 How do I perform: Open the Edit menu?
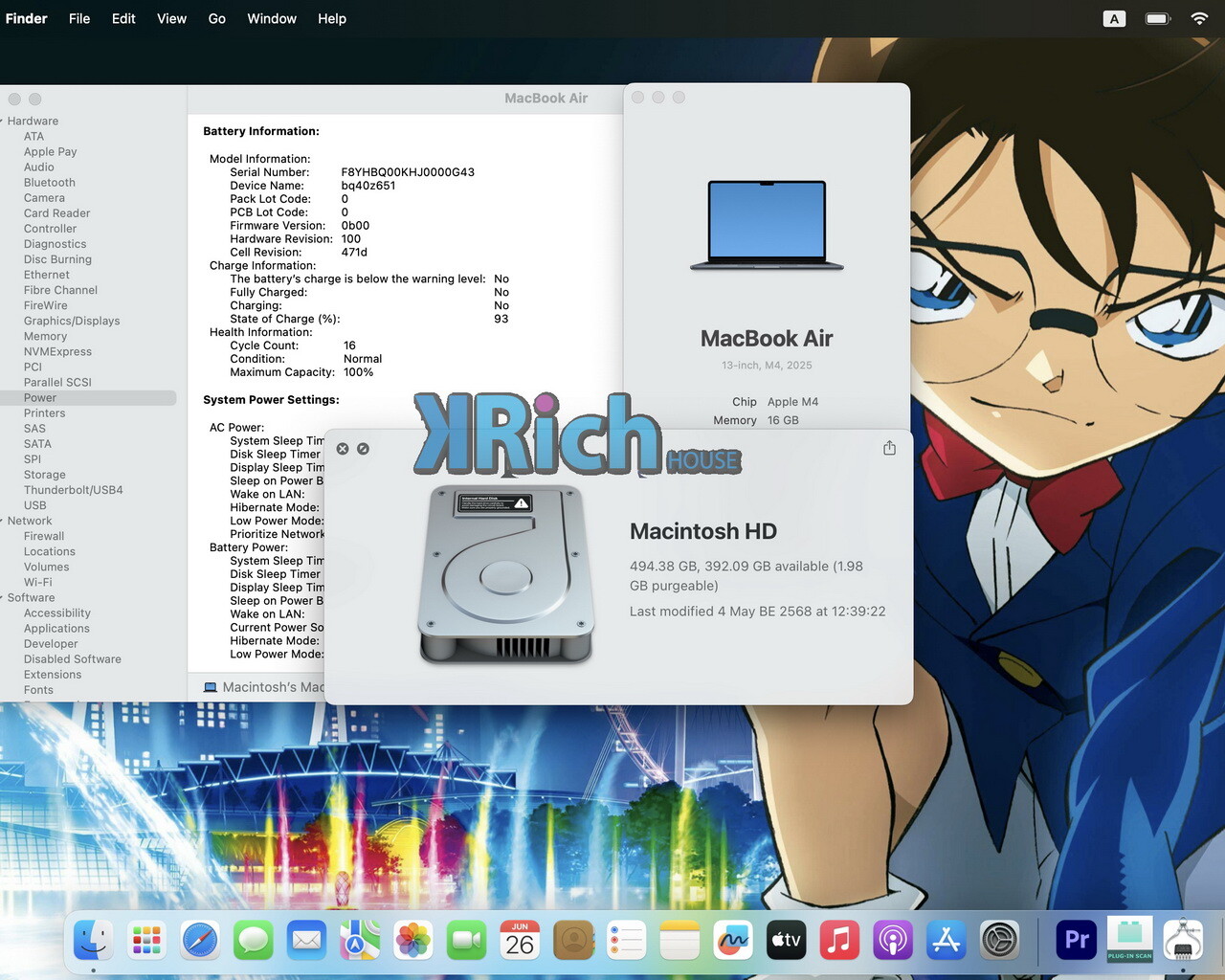(x=123, y=18)
